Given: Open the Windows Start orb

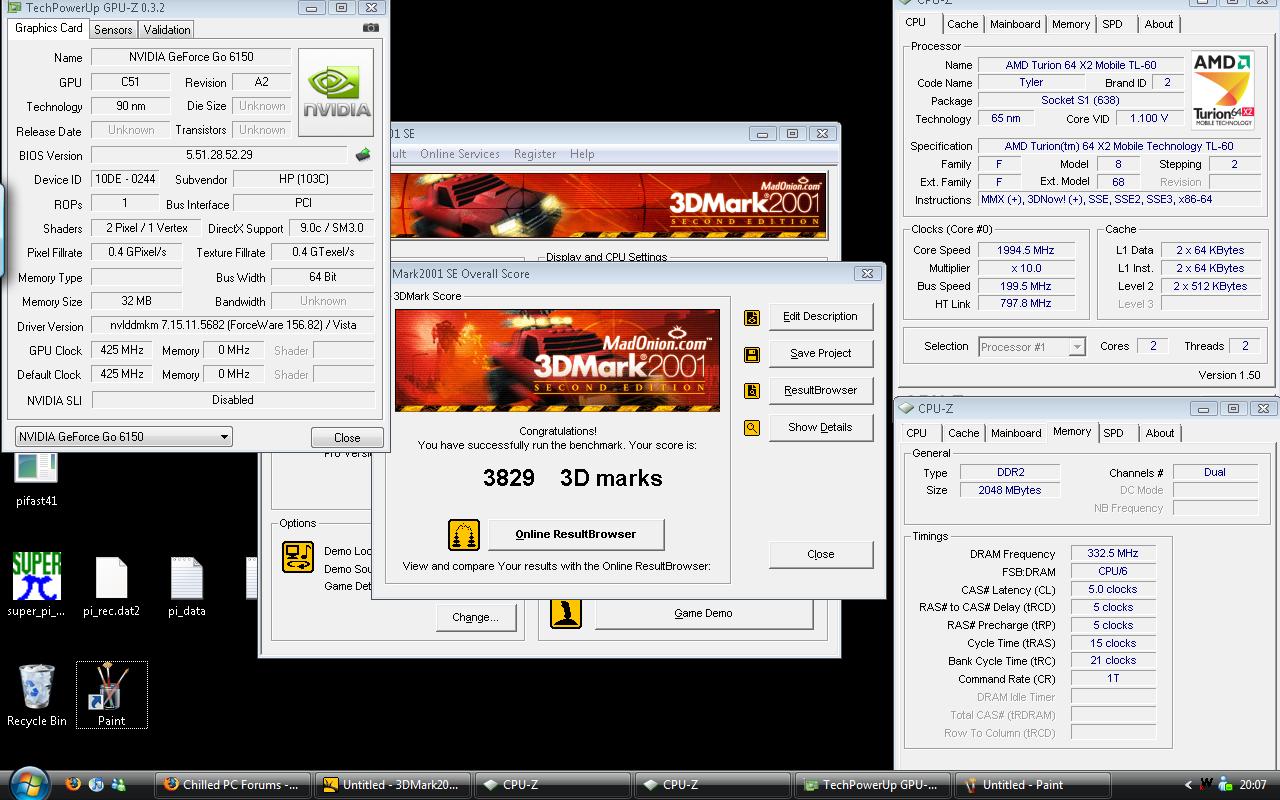Looking at the screenshot, I should (29, 784).
